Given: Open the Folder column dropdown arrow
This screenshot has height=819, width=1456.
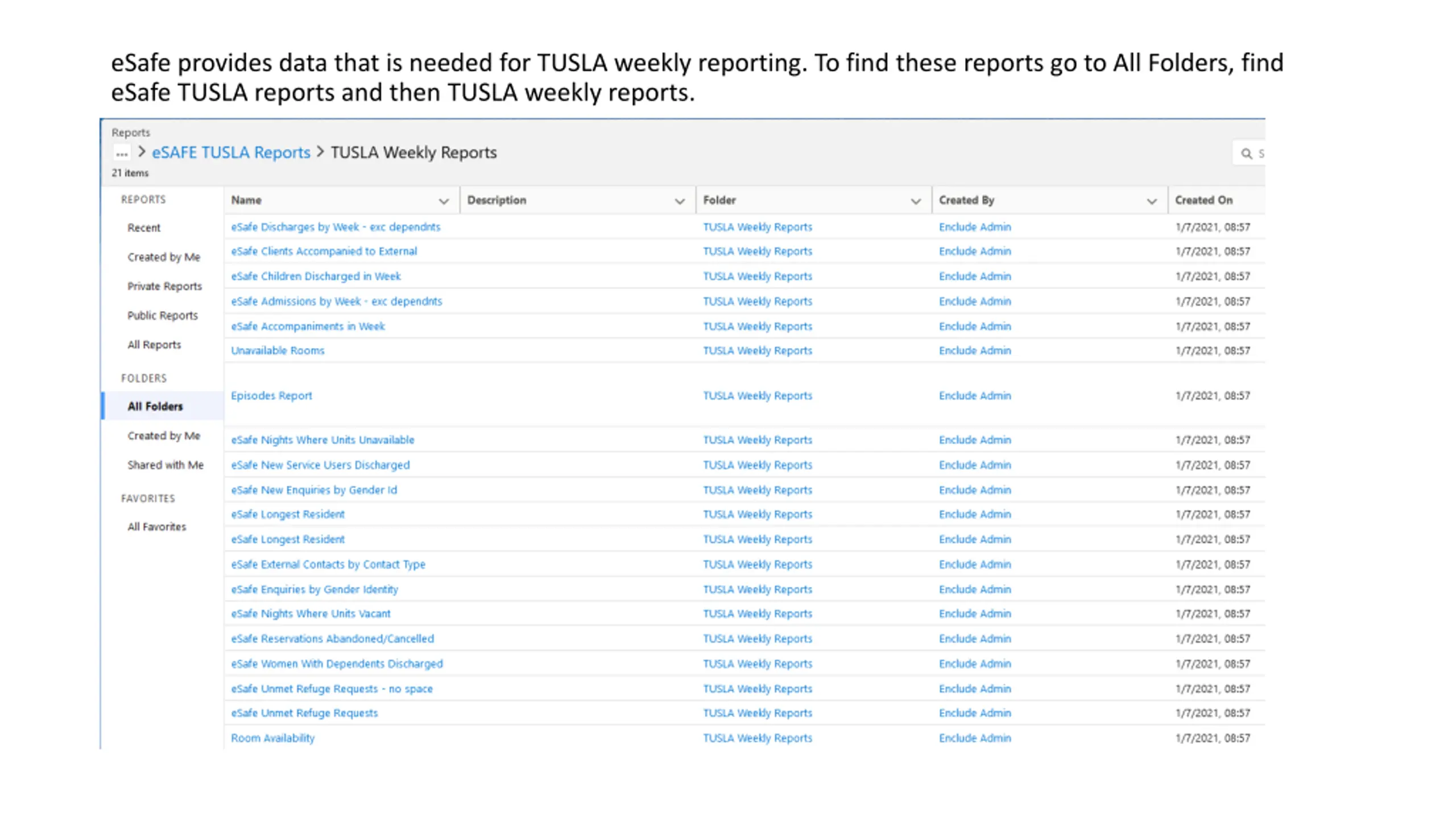Looking at the screenshot, I should (916, 201).
